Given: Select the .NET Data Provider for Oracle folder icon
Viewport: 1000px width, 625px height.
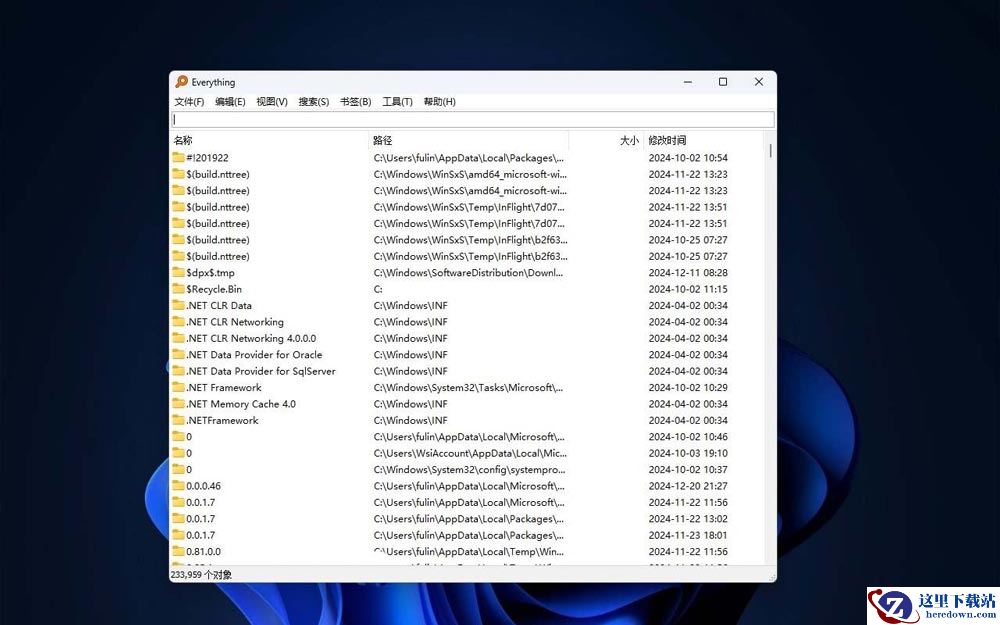Looking at the screenshot, I should 179,355.
